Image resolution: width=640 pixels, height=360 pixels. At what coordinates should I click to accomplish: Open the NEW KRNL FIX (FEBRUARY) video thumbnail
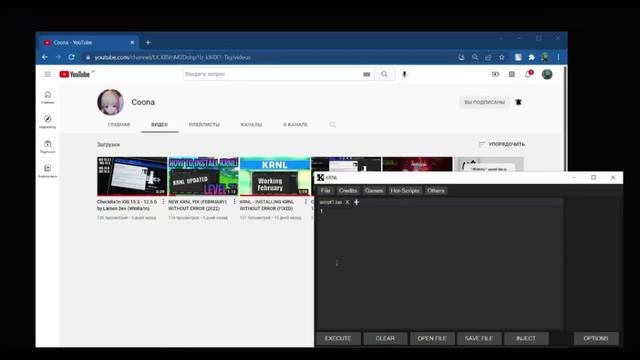(203, 176)
